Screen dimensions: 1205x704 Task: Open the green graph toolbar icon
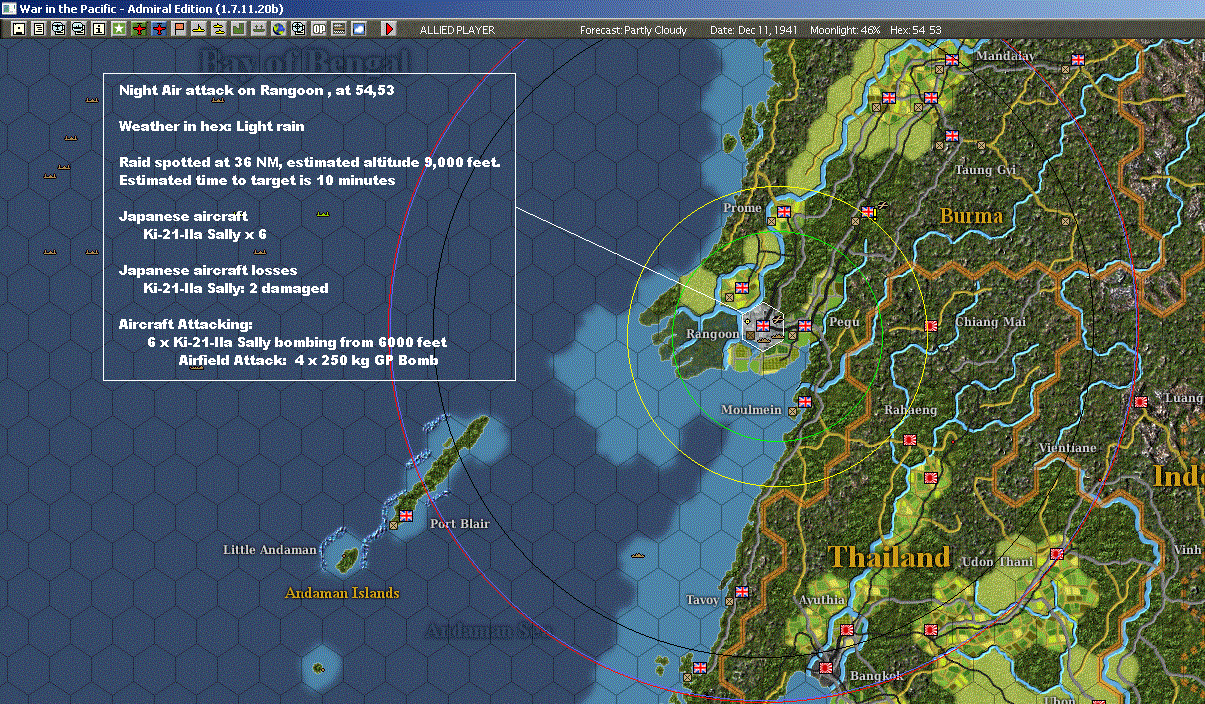click(238, 30)
